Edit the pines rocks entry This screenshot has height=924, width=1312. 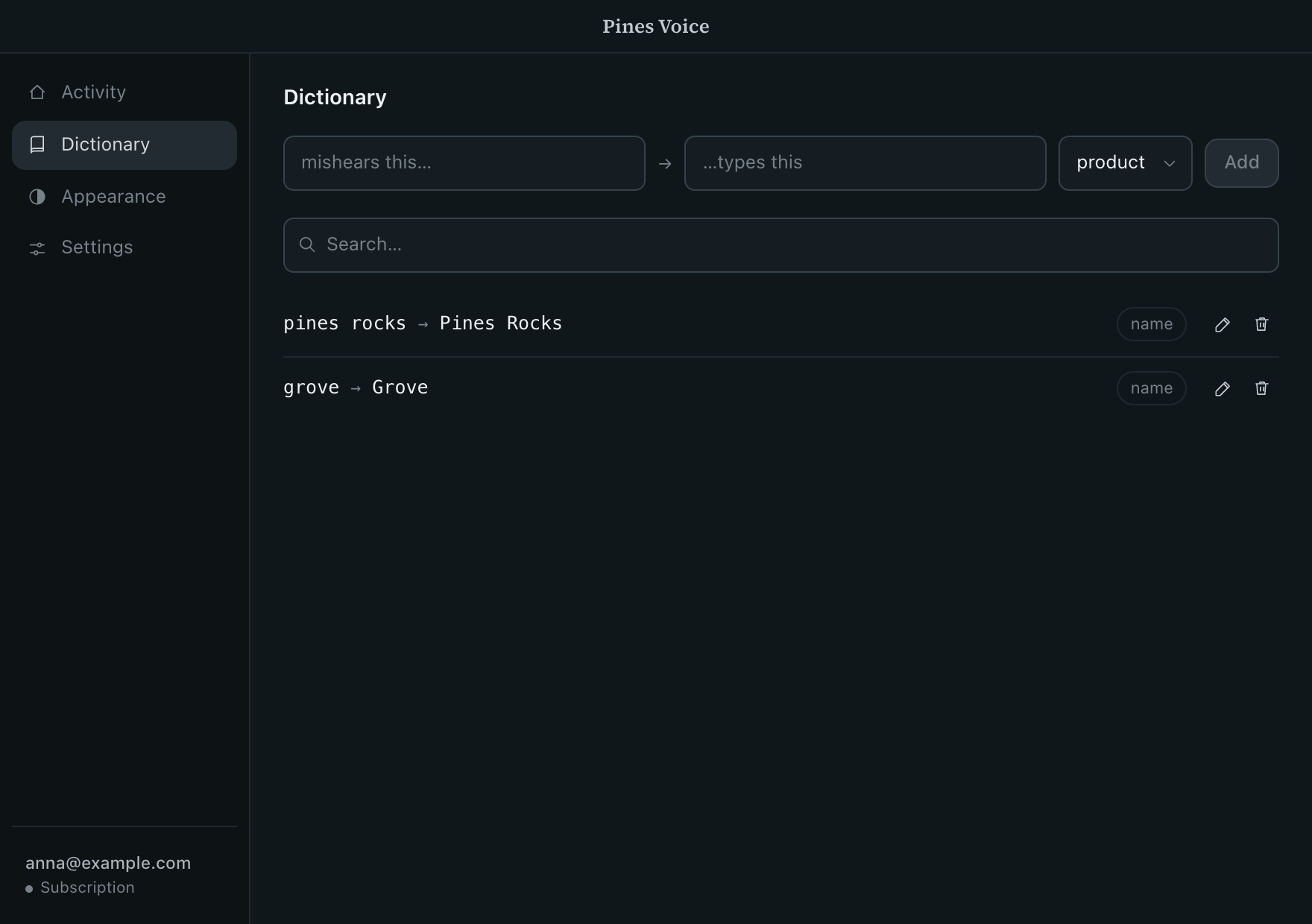point(1222,324)
